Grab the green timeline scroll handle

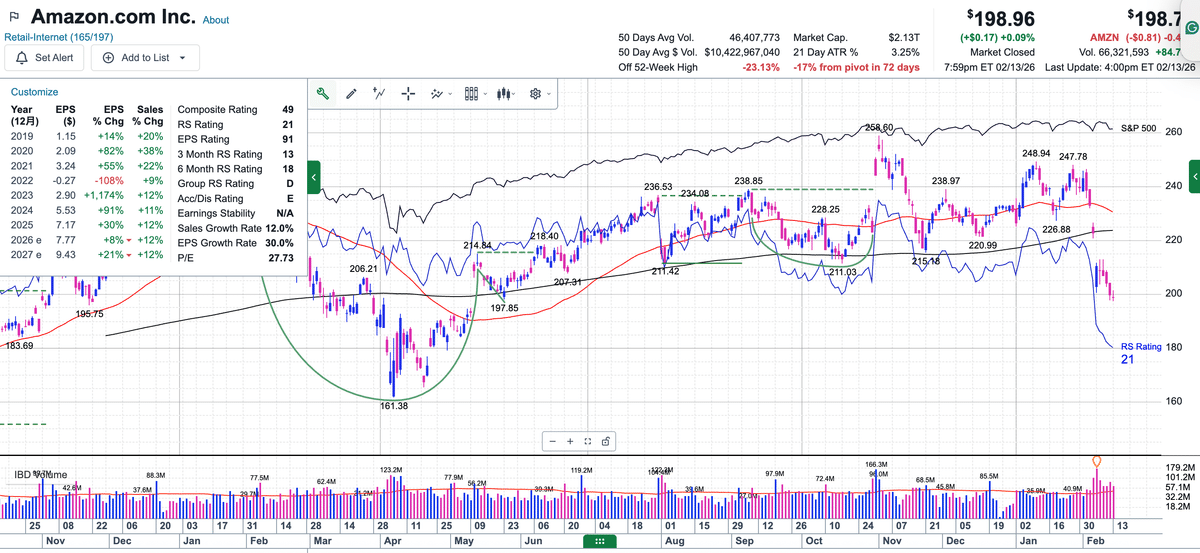(599, 540)
